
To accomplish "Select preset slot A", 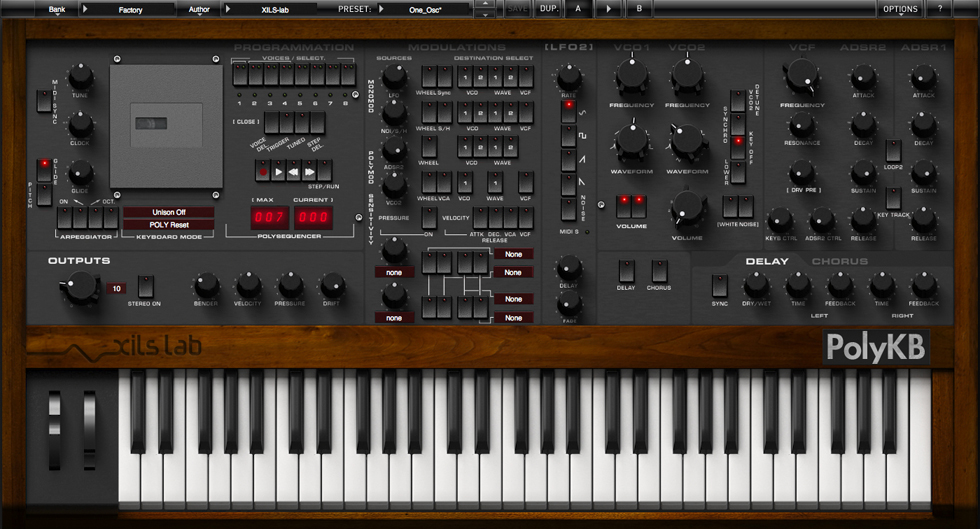I will click(x=578, y=9).
